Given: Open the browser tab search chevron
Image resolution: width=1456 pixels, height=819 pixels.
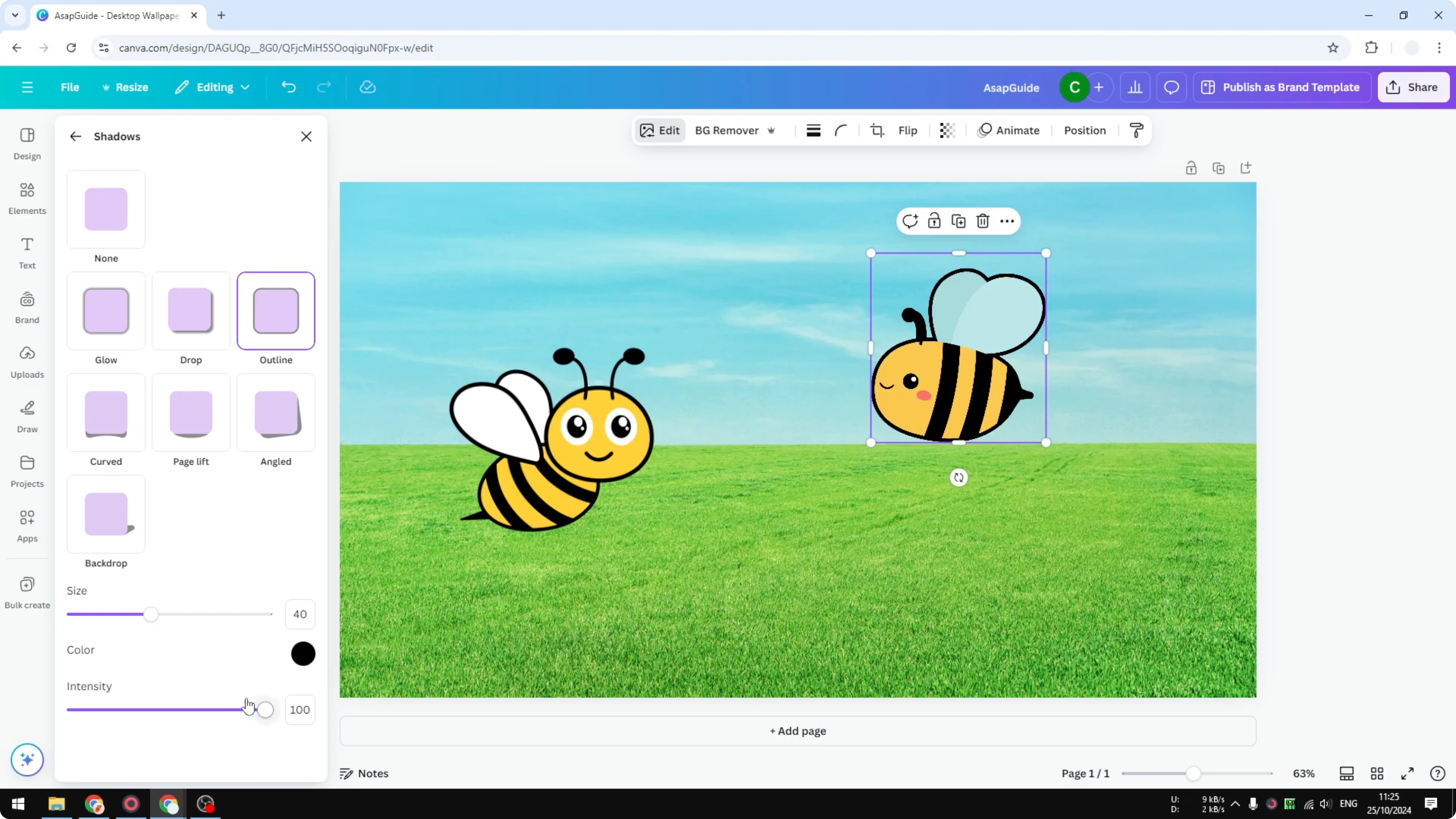Looking at the screenshot, I should click(x=15, y=15).
